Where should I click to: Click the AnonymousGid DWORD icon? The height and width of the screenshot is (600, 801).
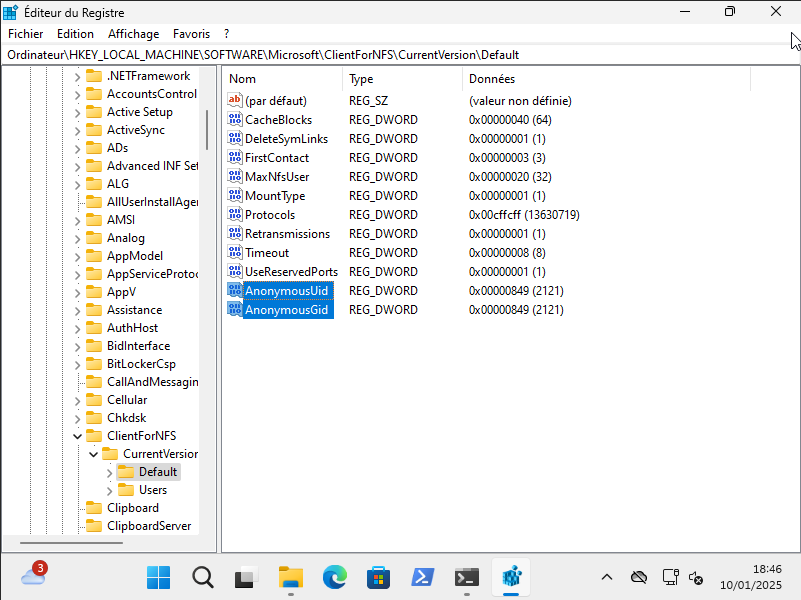click(235, 309)
